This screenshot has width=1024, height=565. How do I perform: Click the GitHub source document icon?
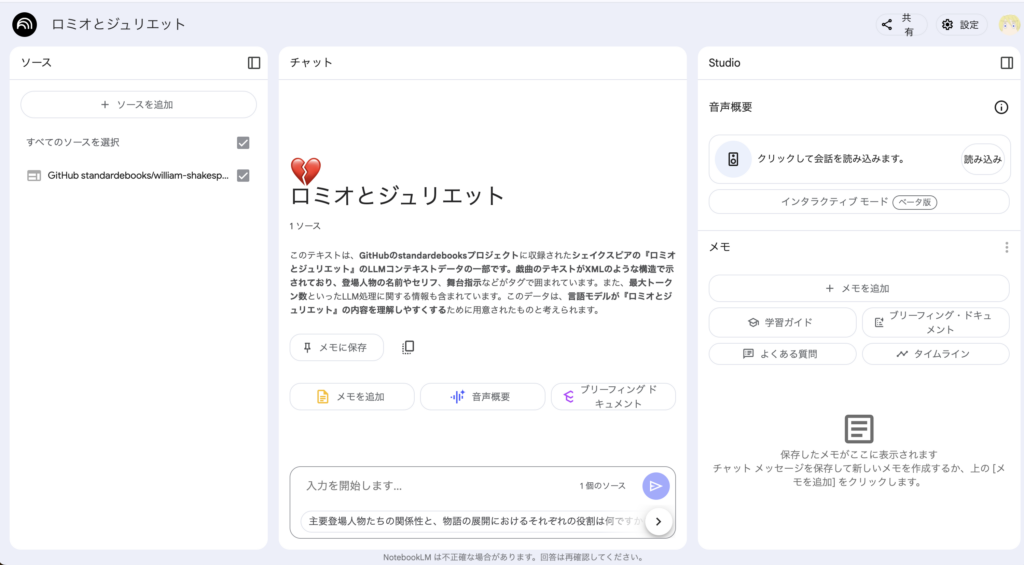(34, 176)
